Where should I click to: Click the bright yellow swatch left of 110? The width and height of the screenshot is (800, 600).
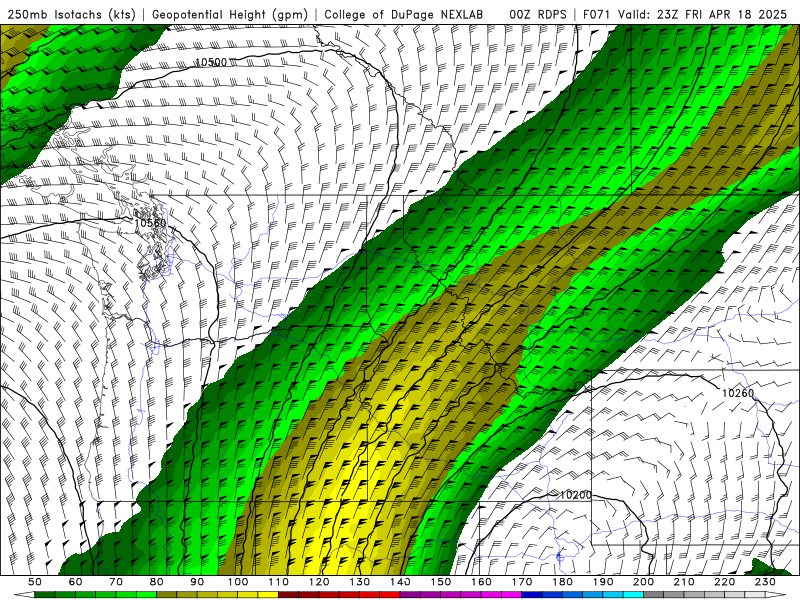pyautogui.click(x=268, y=595)
